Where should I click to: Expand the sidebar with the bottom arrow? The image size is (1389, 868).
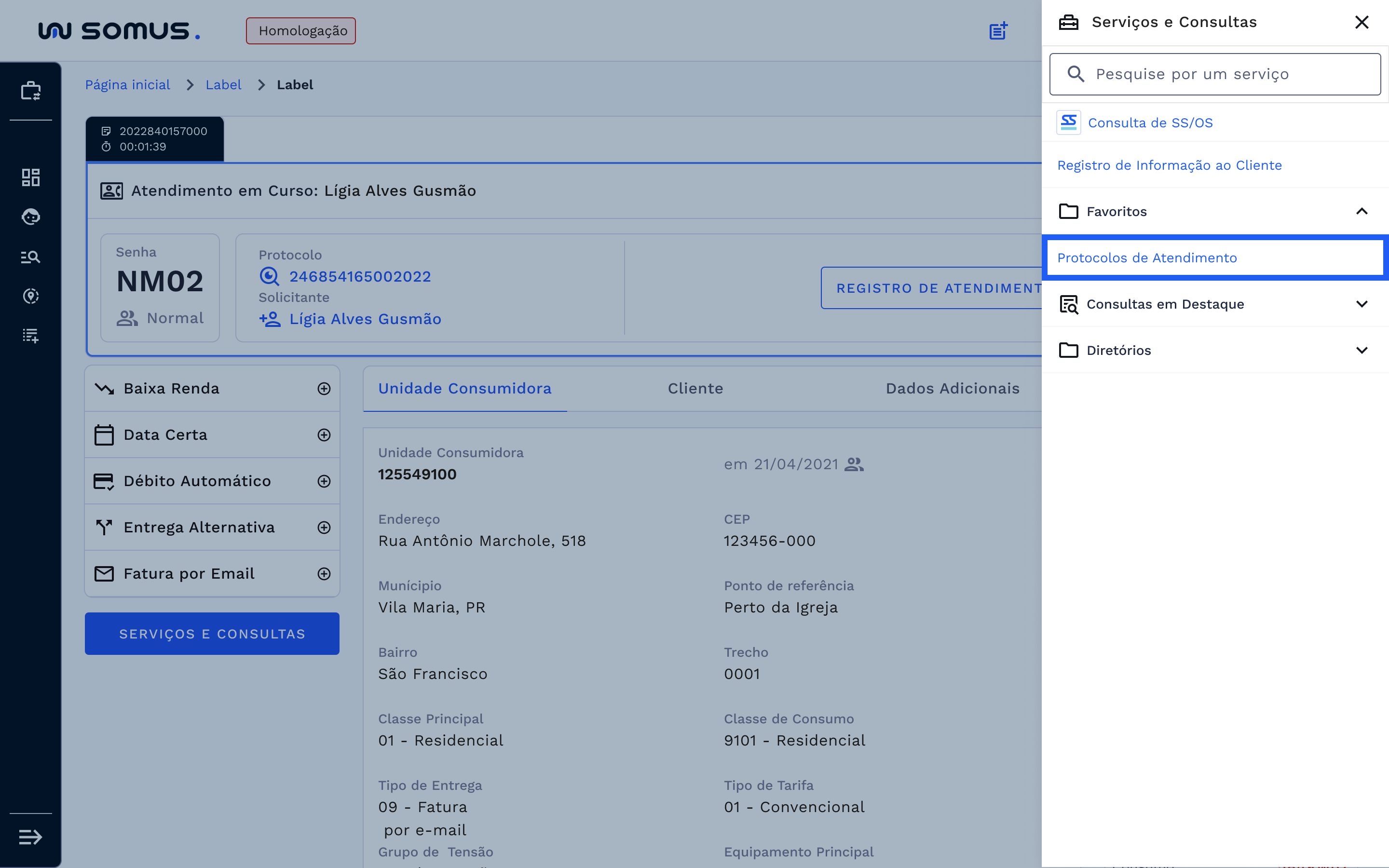click(30, 837)
